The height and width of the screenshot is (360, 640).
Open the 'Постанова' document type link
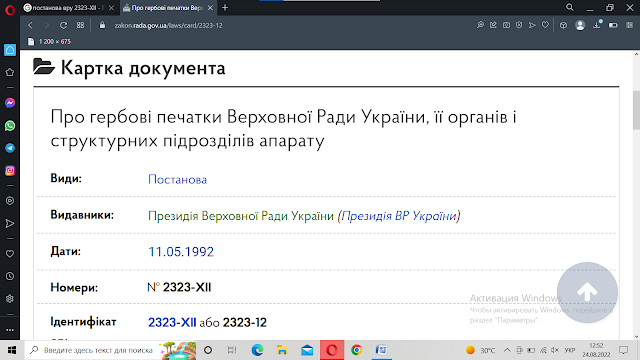point(178,180)
